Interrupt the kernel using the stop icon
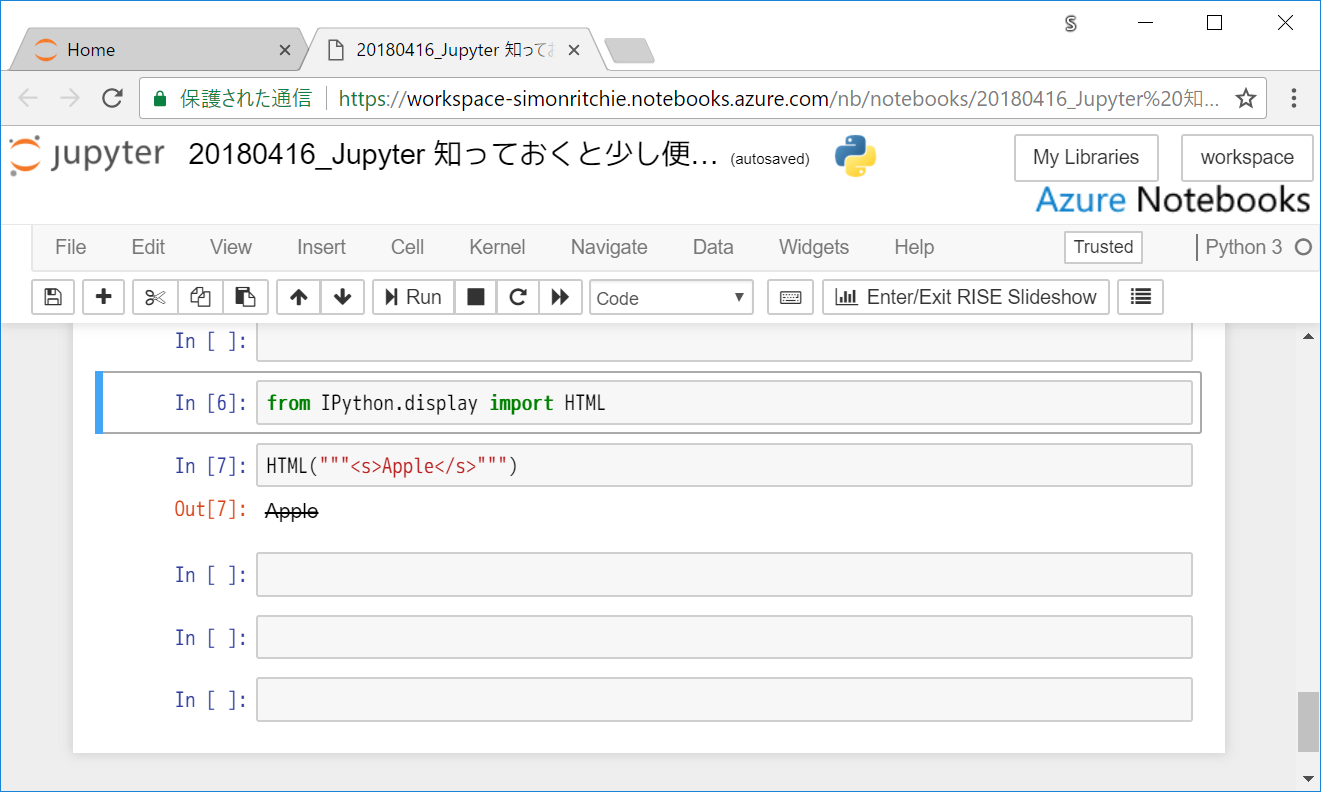This screenshot has height=792, width=1321. point(475,296)
